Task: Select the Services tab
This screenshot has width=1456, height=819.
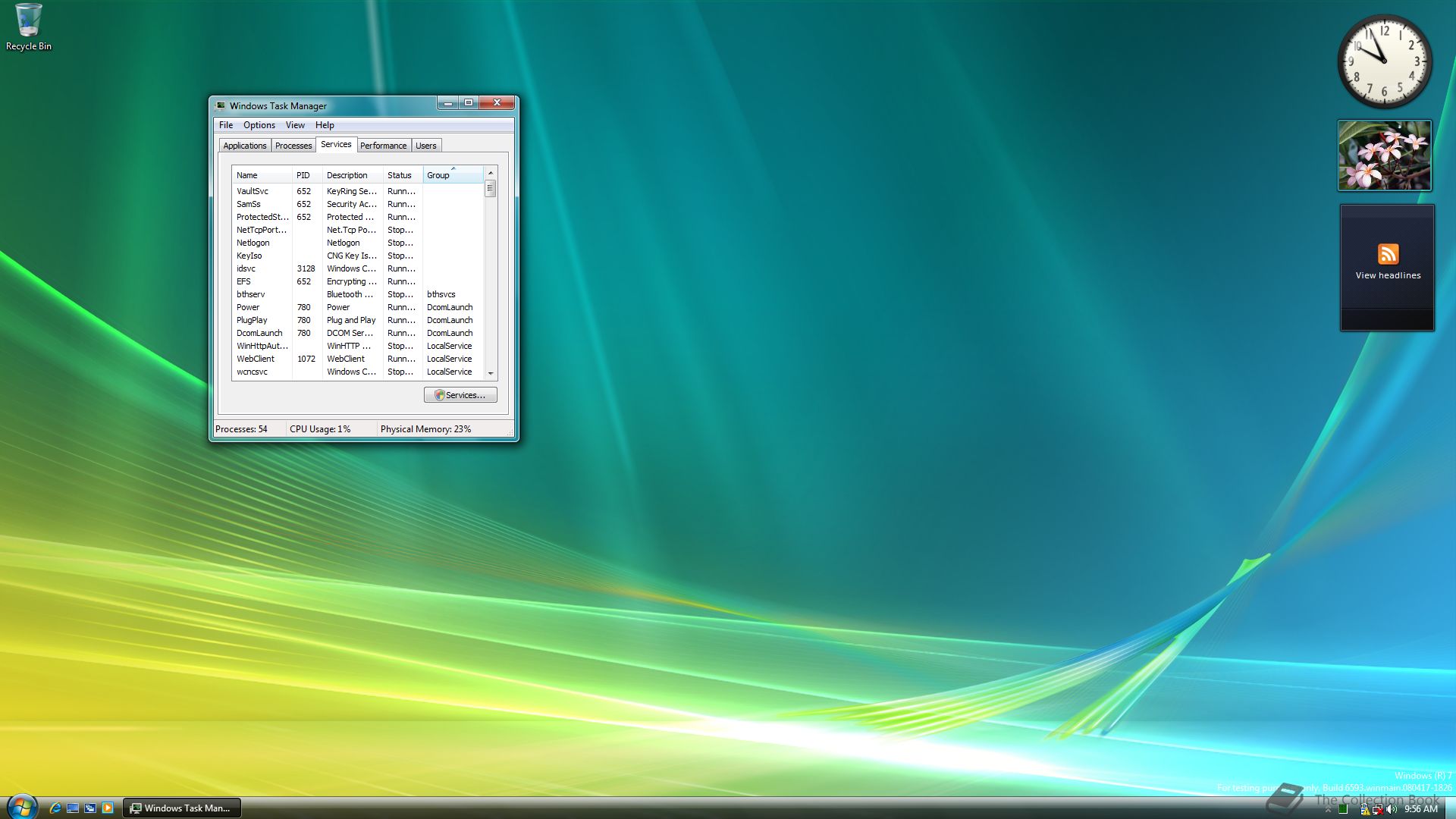Action: tap(336, 144)
